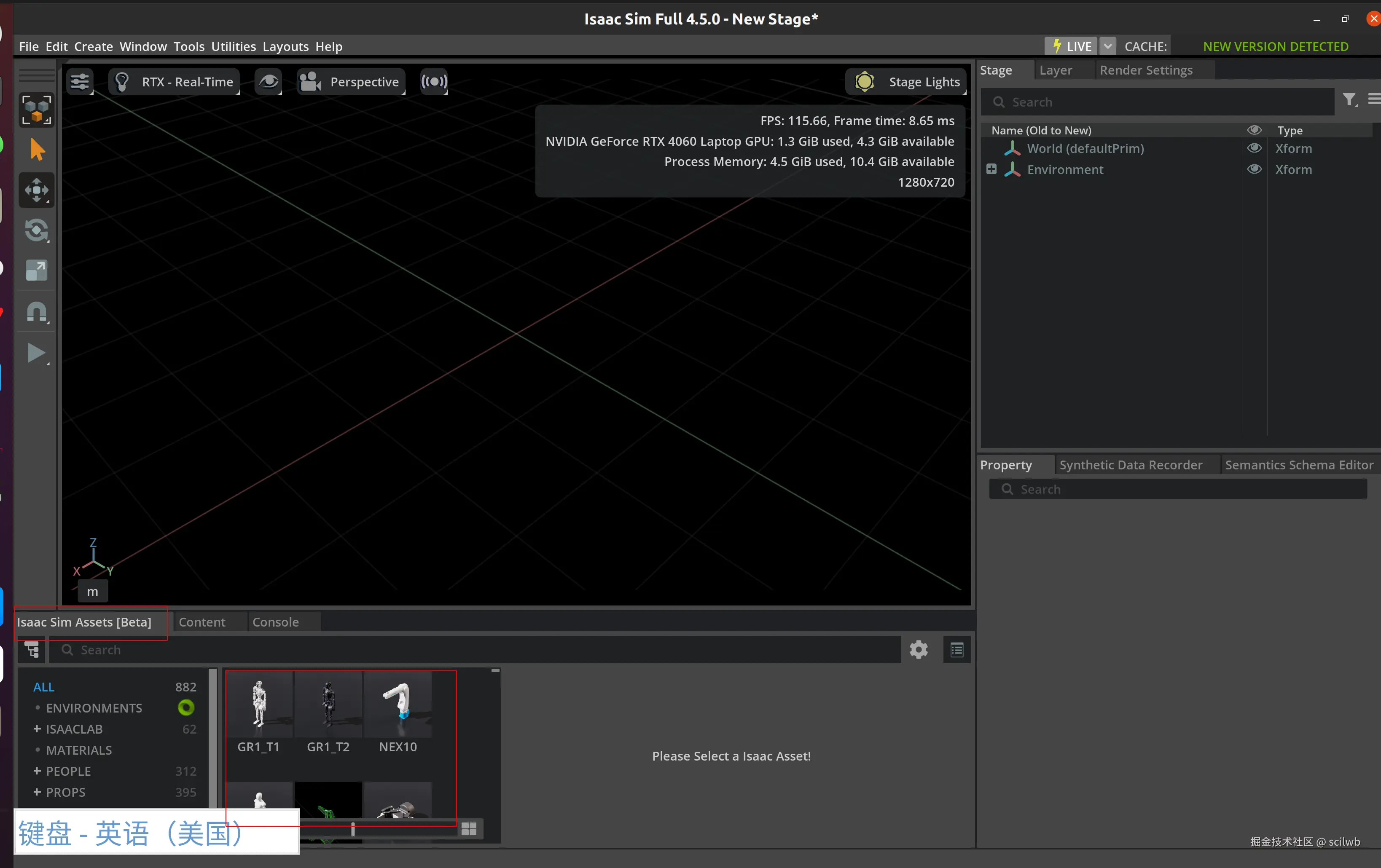Open the viewport audio/streaming waves icon

point(434,81)
